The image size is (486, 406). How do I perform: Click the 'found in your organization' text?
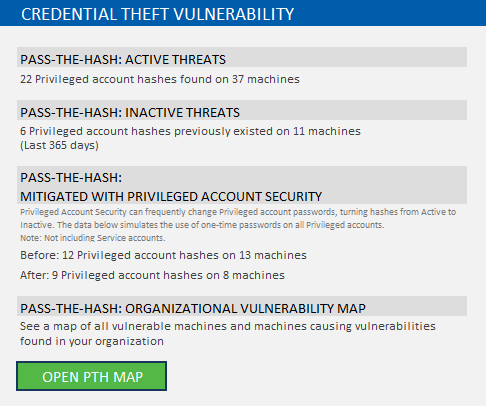pyautogui.click(x=92, y=341)
